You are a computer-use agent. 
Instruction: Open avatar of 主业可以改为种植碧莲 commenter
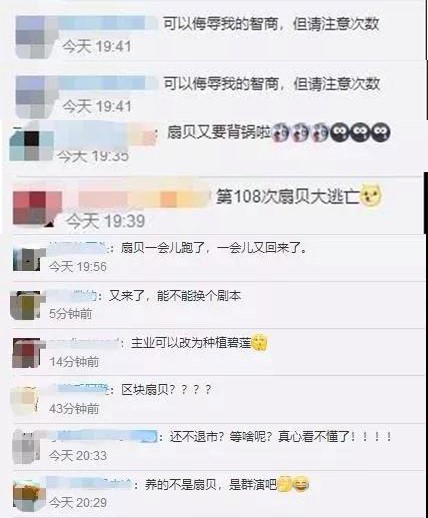coord(26,353)
